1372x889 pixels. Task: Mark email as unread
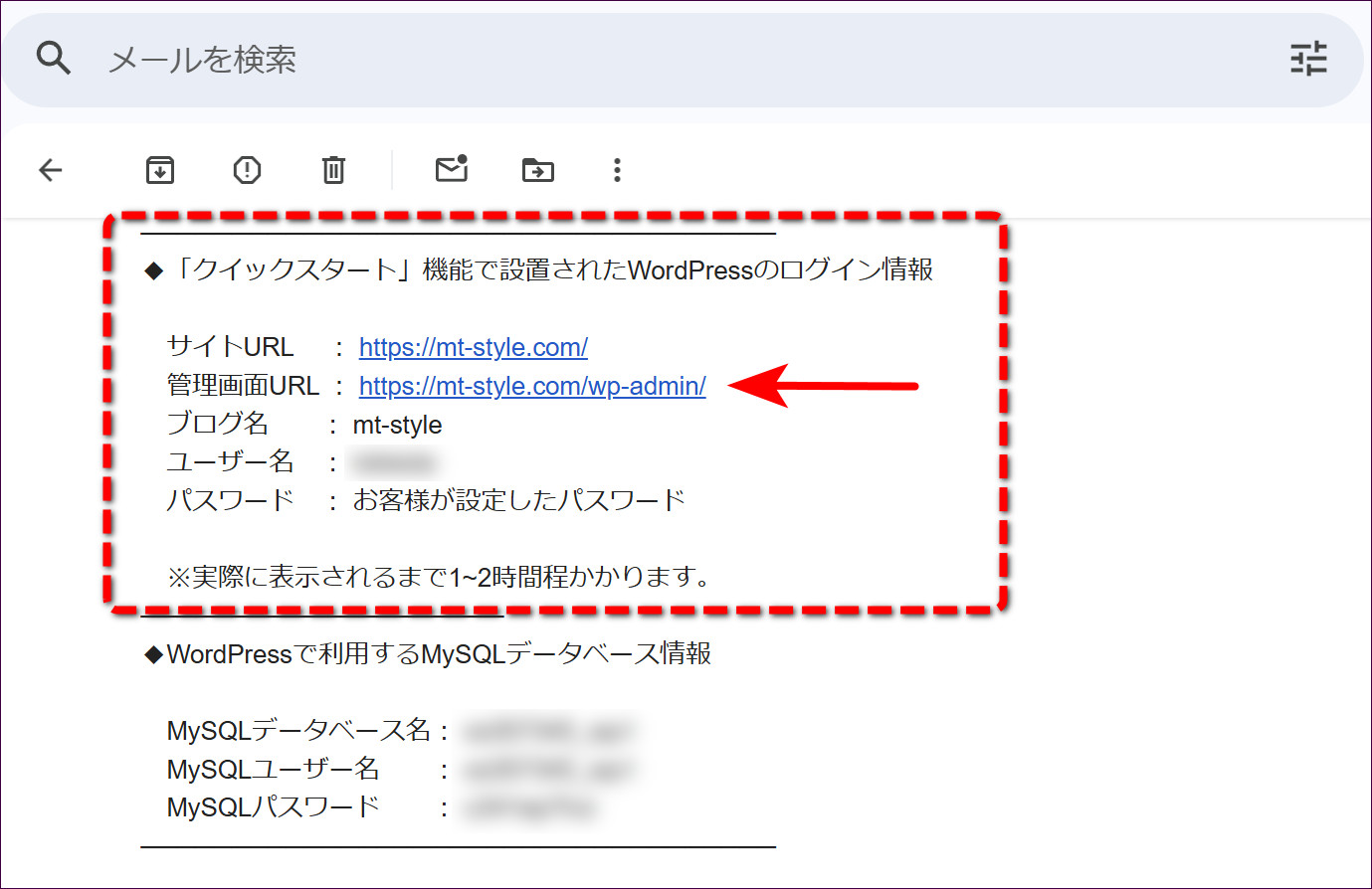coord(452,168)
